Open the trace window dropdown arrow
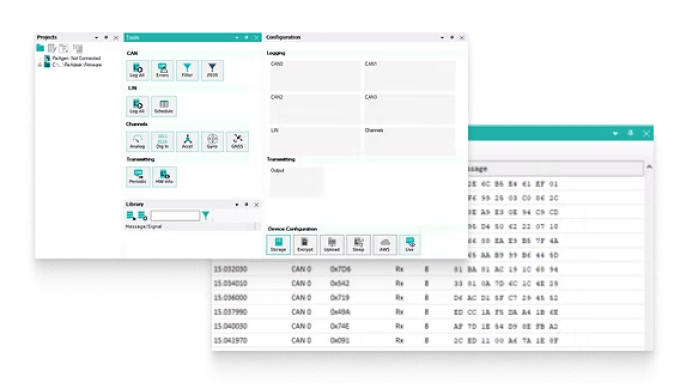The height and width of the screenshot is (384, 680). [615, 134]
